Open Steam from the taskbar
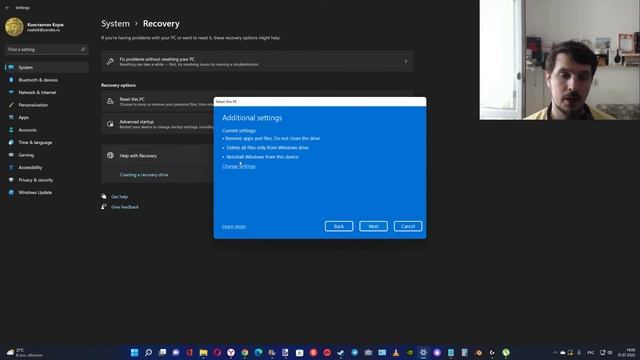This screenshot has width=640, height=360. pyautogui.click(x=340, y=352)
